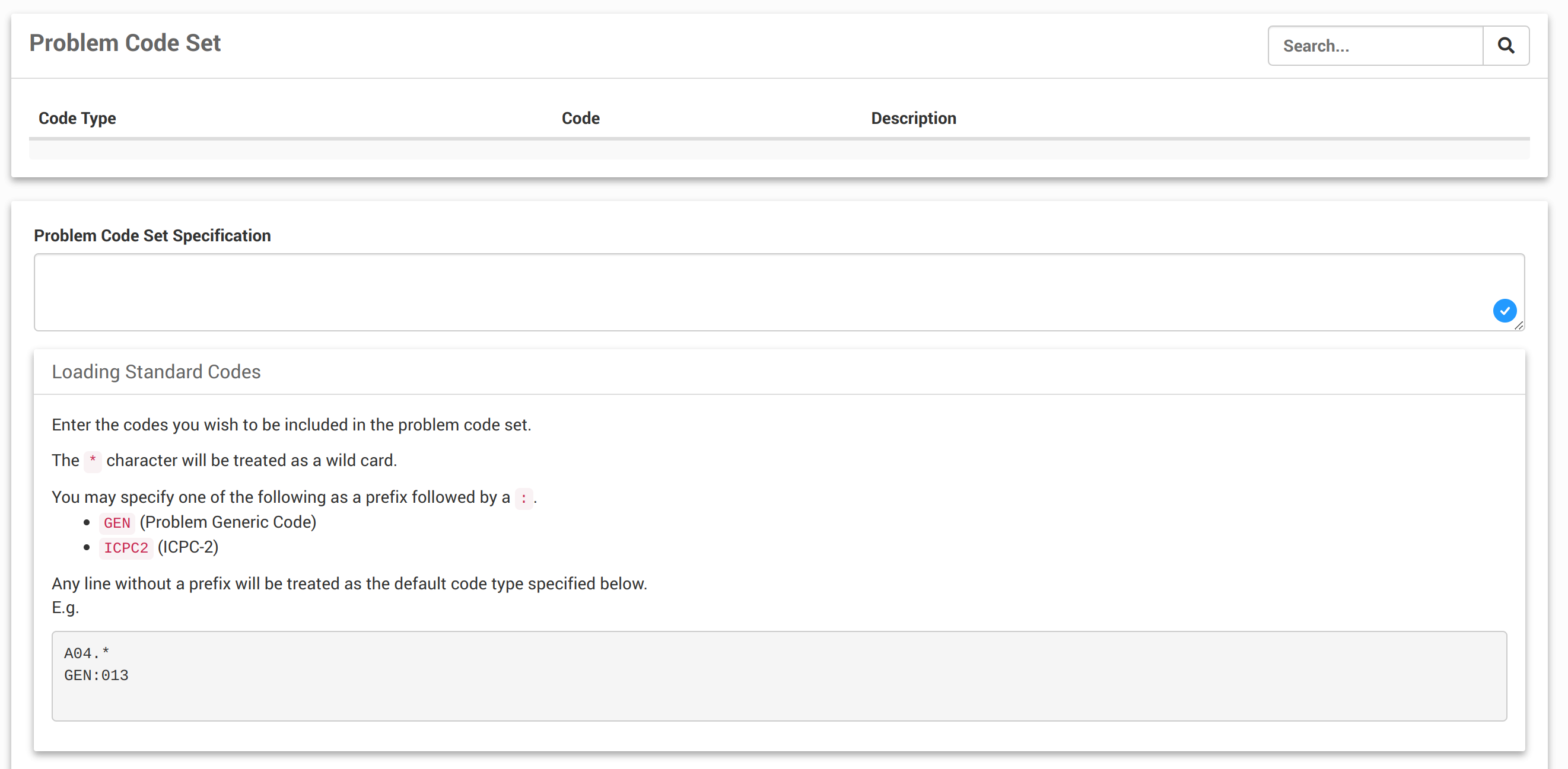The image size is (1568, 769).
Task: Click the GEN prefix code tag
Action: click(x=117, y=522)
